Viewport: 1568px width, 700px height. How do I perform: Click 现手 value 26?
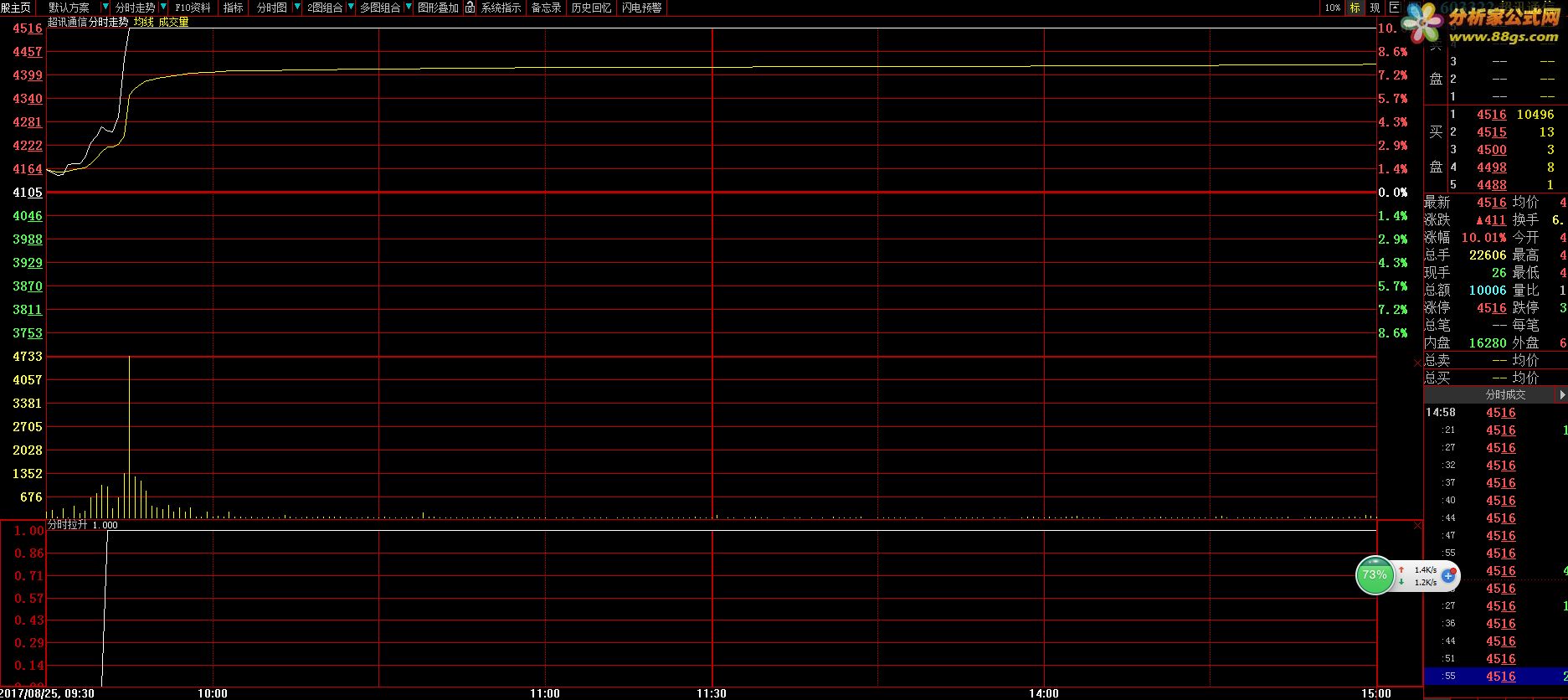1499,273
